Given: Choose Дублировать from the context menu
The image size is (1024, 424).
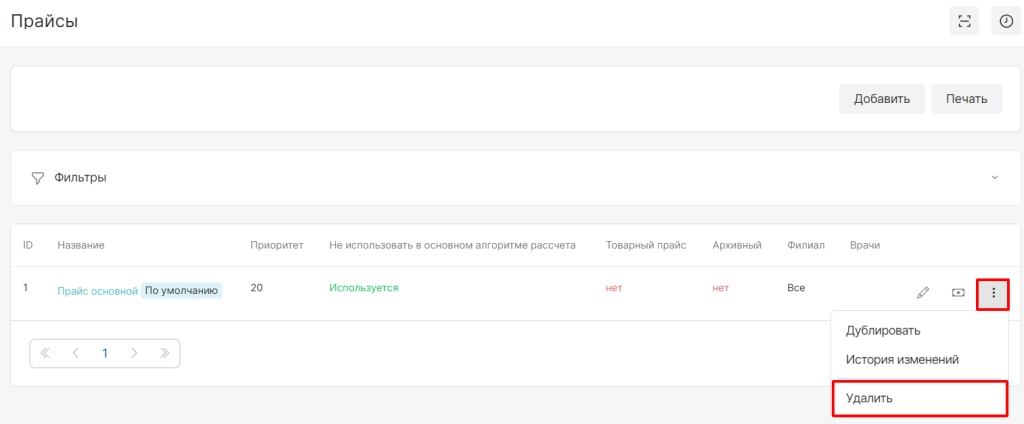Looking at the screenshot, I should tap(883, 330).
